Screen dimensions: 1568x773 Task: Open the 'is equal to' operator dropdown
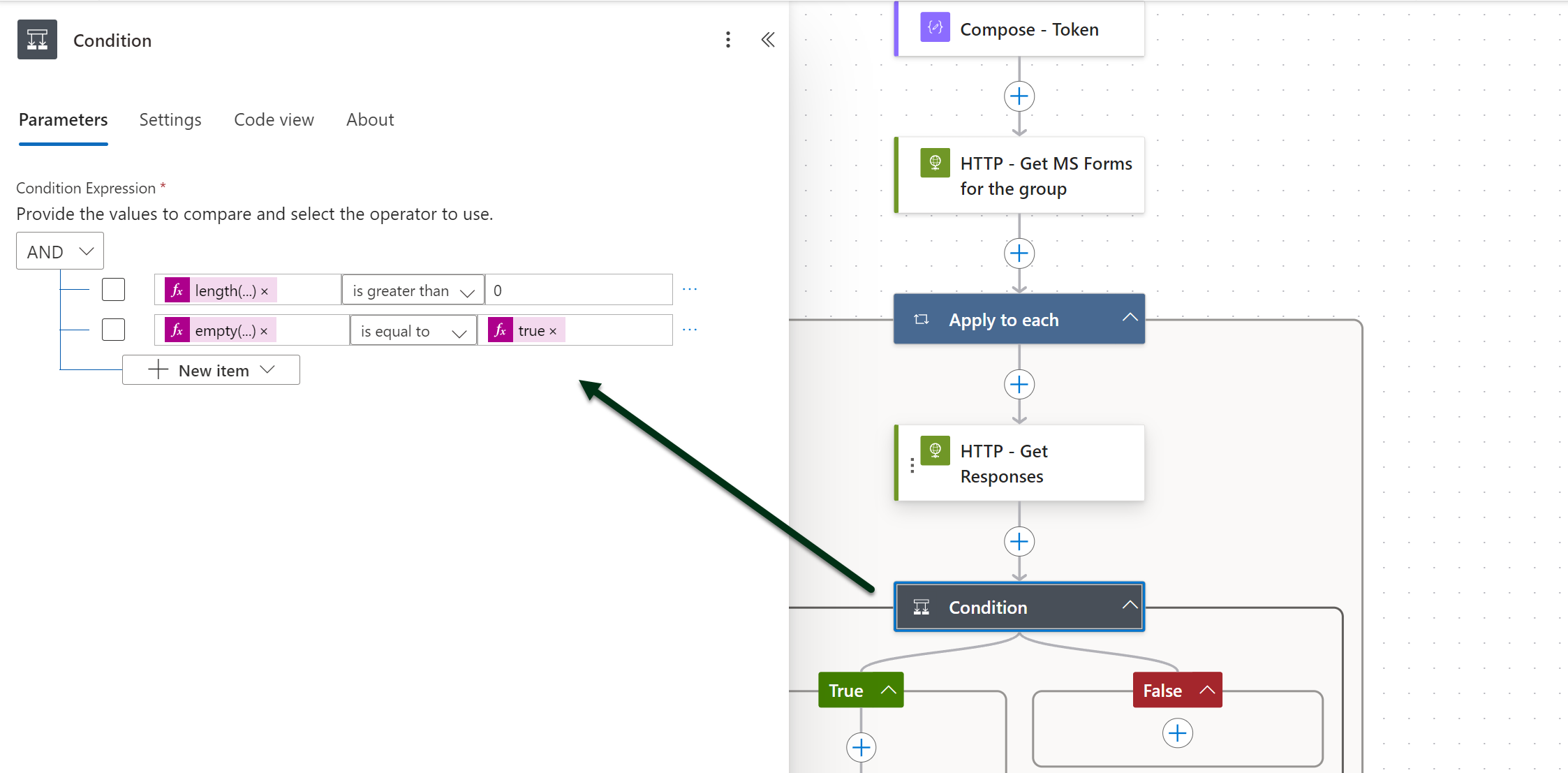(413, 331)
